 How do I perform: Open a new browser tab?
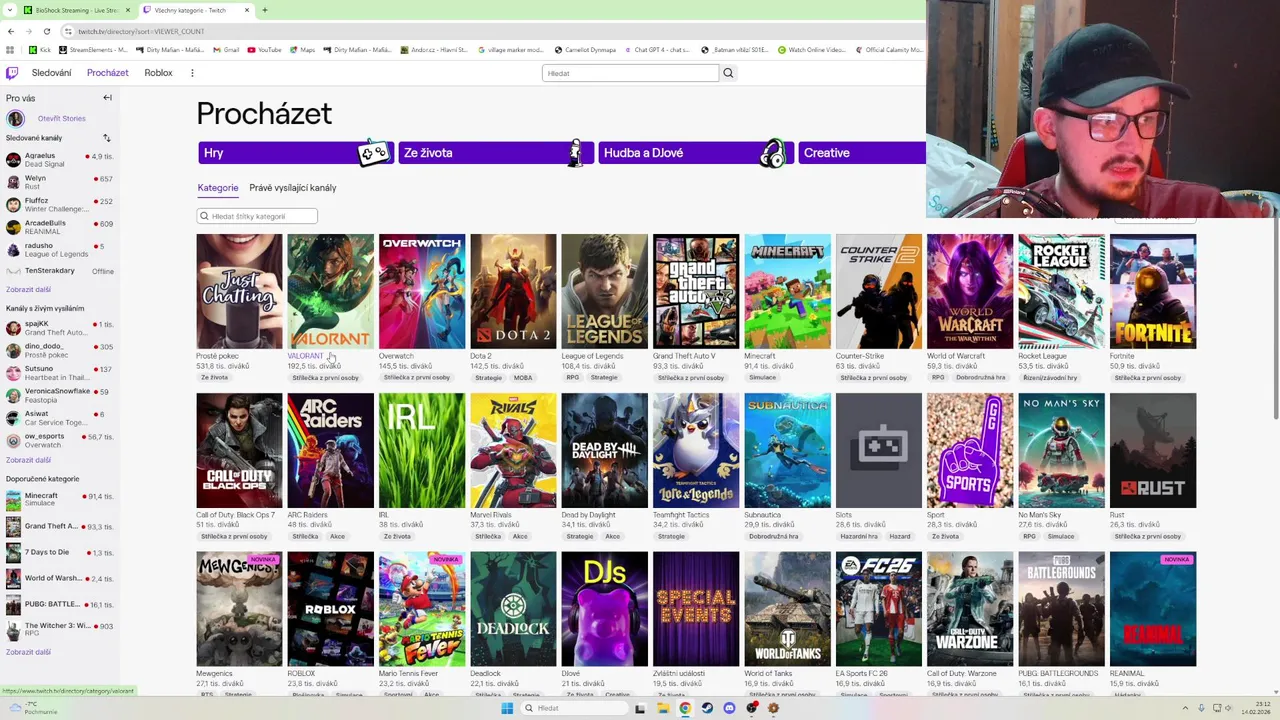264,10
